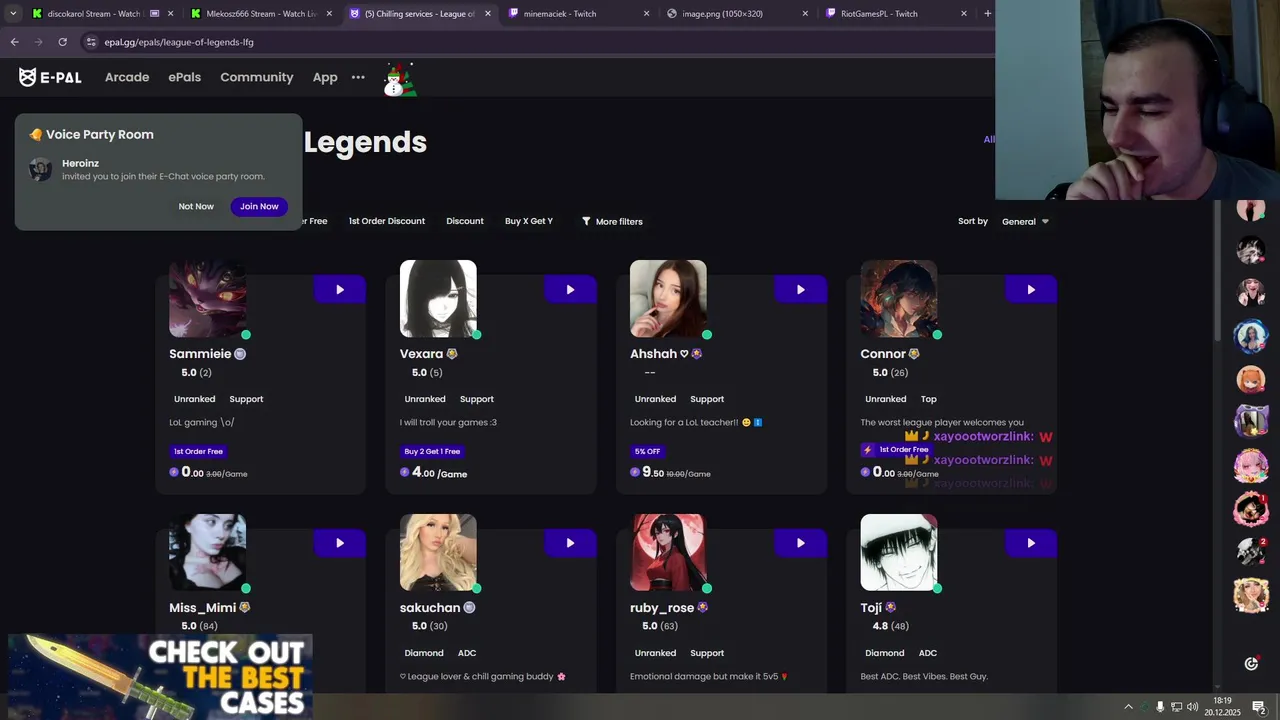Open Connor's profile picture
The width and height of the screenshot is (1280, 720).
pyautogui.click(x=899, y=299)
